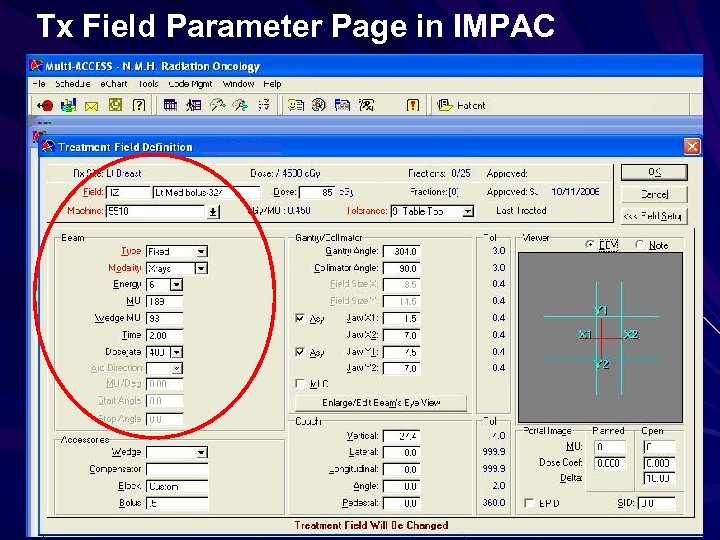720x540 pixels.
Task: Open the Wedge accessory dropdown
Action: (201, 452)
